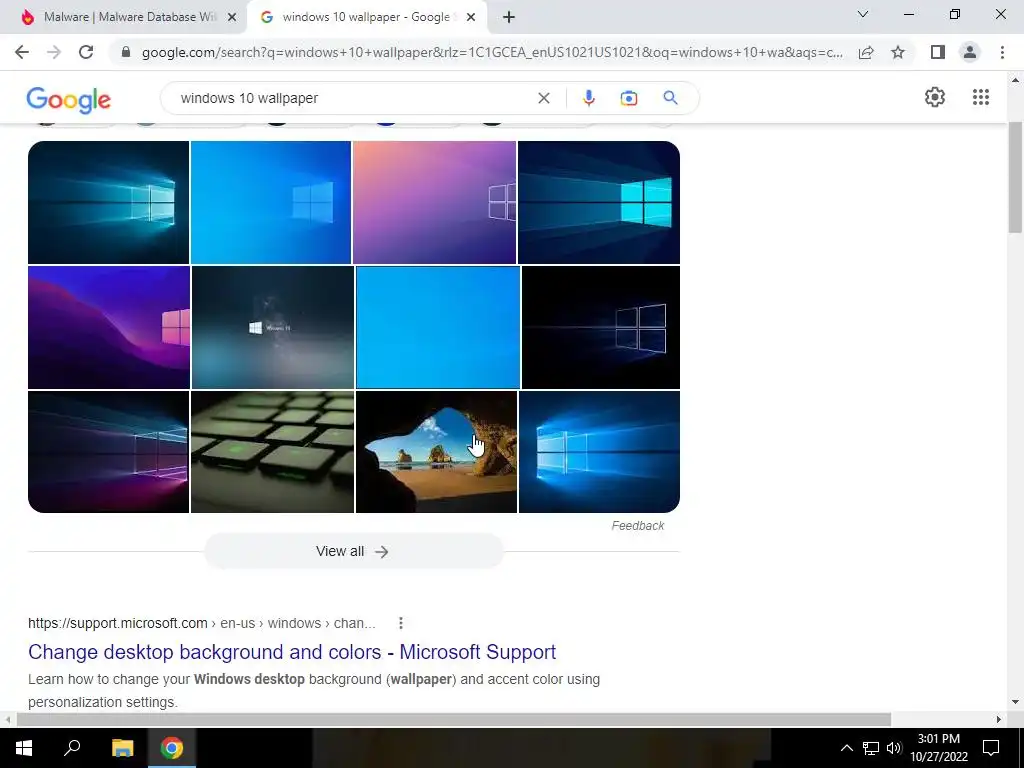Open the taskbar clock and date
The height and width of the screenshot is (768, 1024).
(938, 748)
